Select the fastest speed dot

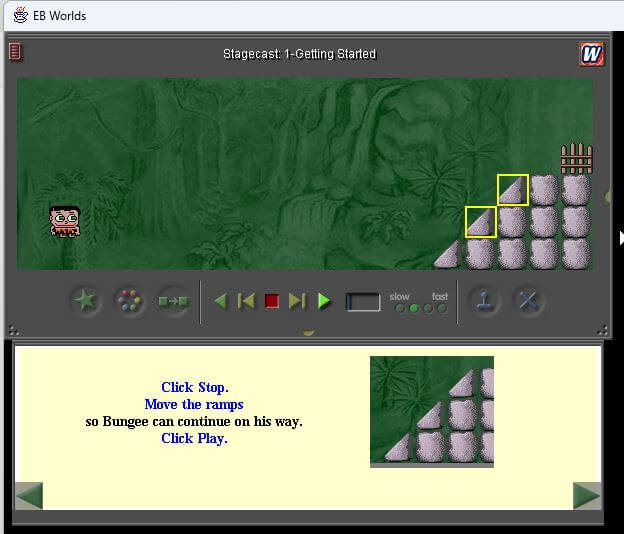coord(442,308)
